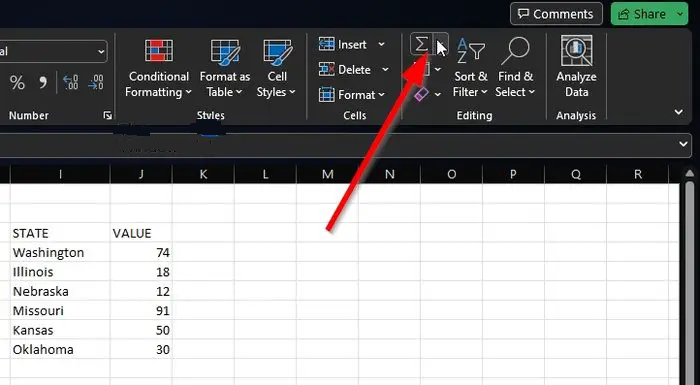
Task: Expand the Clear dropdown arrow
Action: coord(438,94)
